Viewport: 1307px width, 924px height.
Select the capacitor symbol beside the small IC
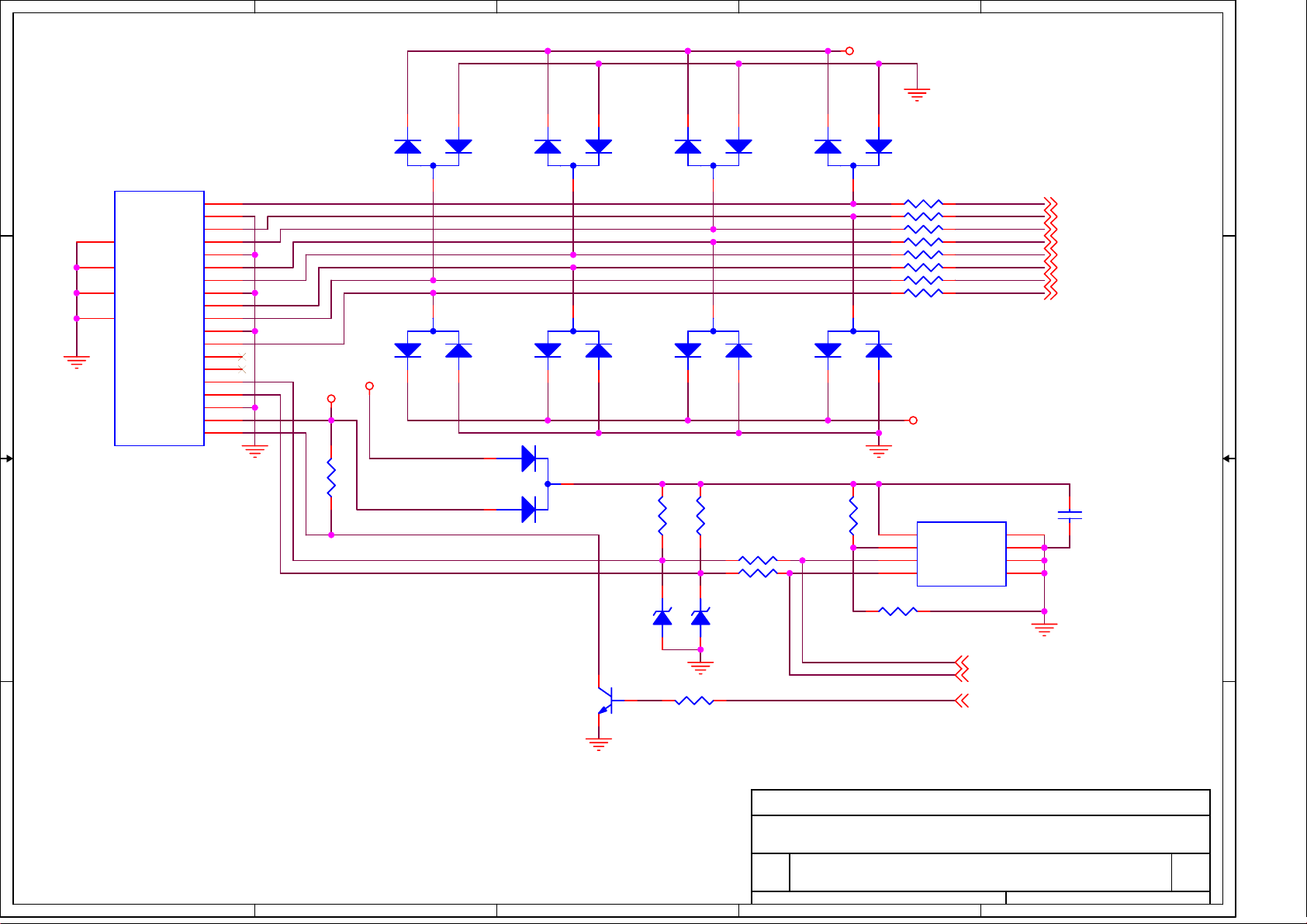click(1070, 515)
